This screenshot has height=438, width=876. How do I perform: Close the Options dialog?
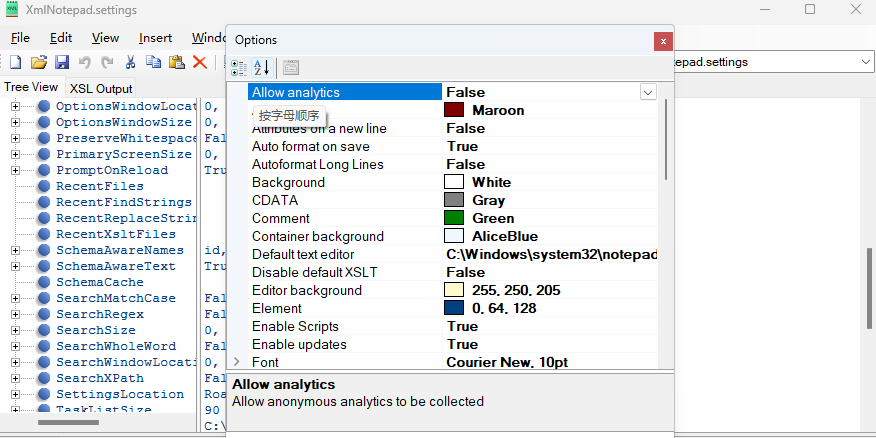(662, 40)
